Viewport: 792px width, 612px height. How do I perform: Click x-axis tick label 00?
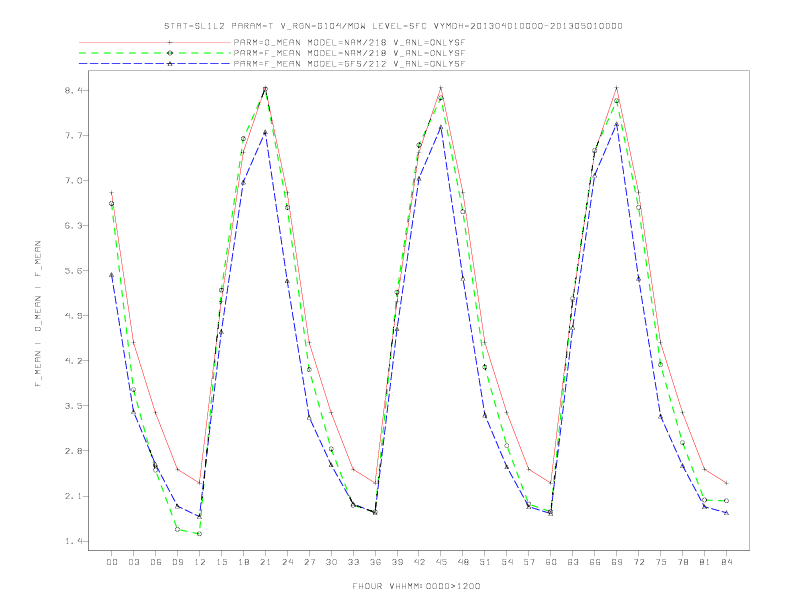tap(112, 562)
